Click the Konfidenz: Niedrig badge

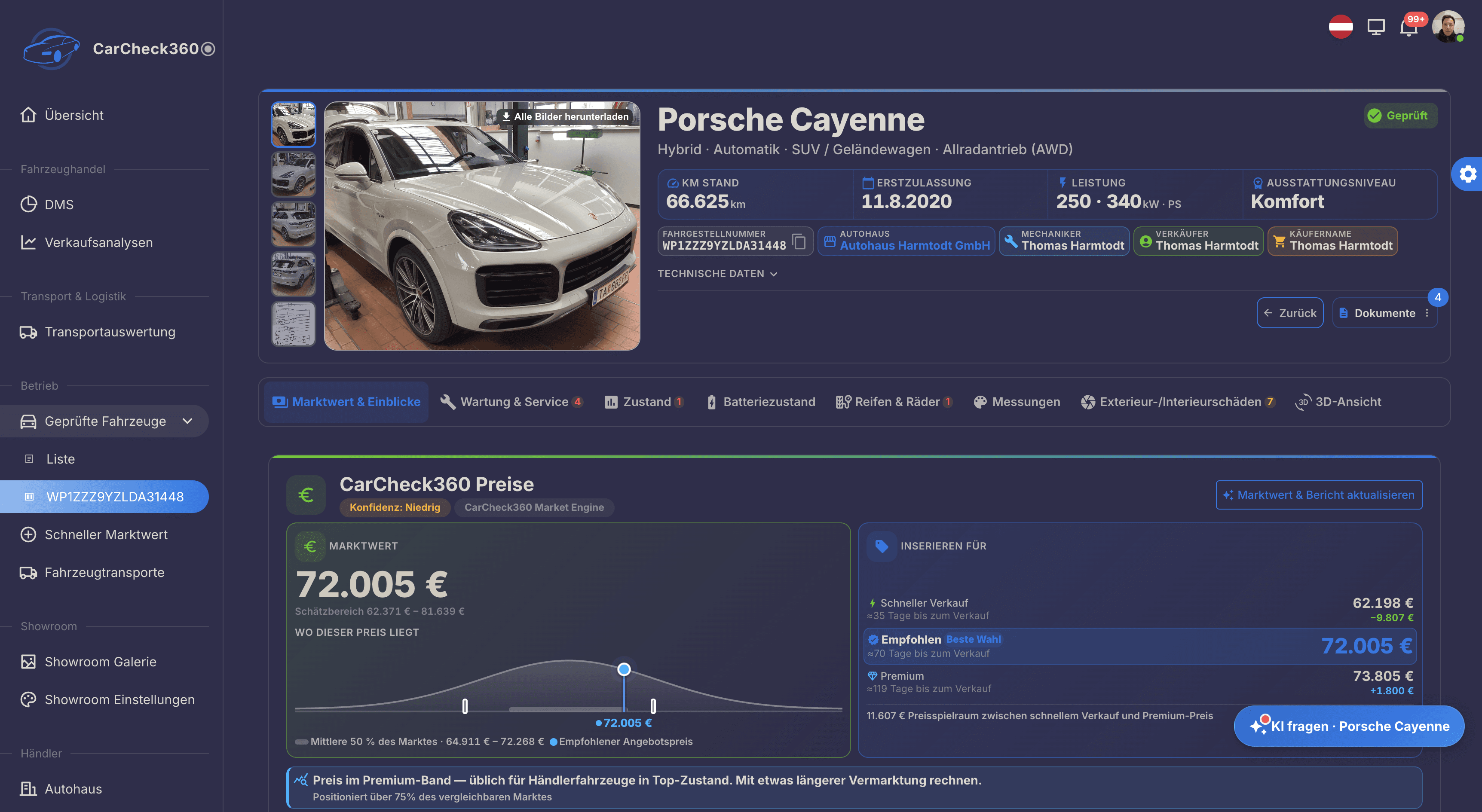pos(395,507)
